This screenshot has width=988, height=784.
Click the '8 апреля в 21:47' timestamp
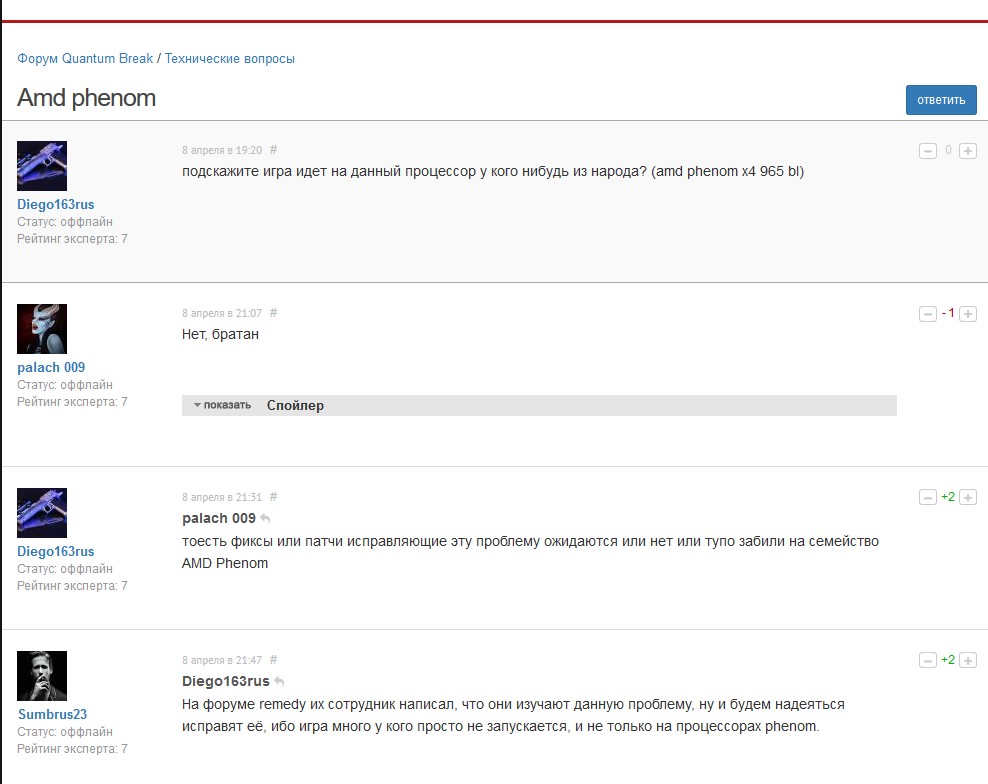(222, 660)
